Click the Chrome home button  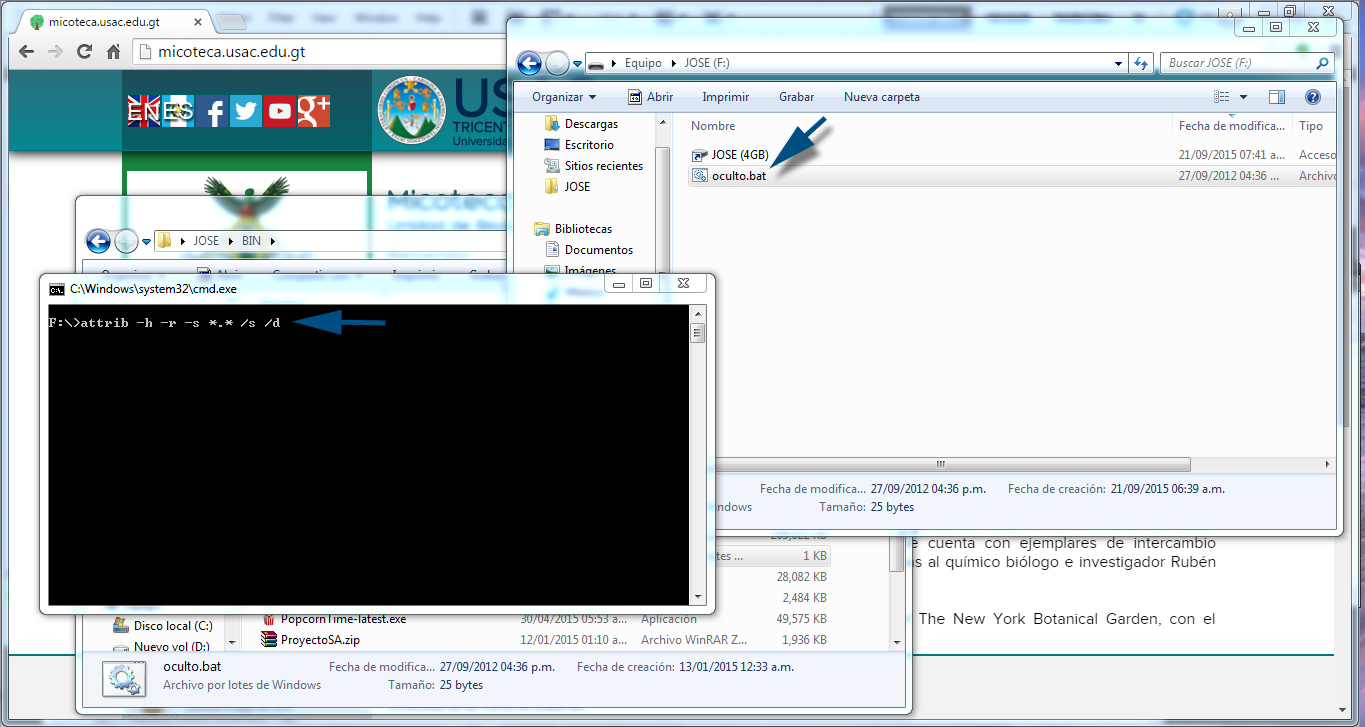coord(114,52)
